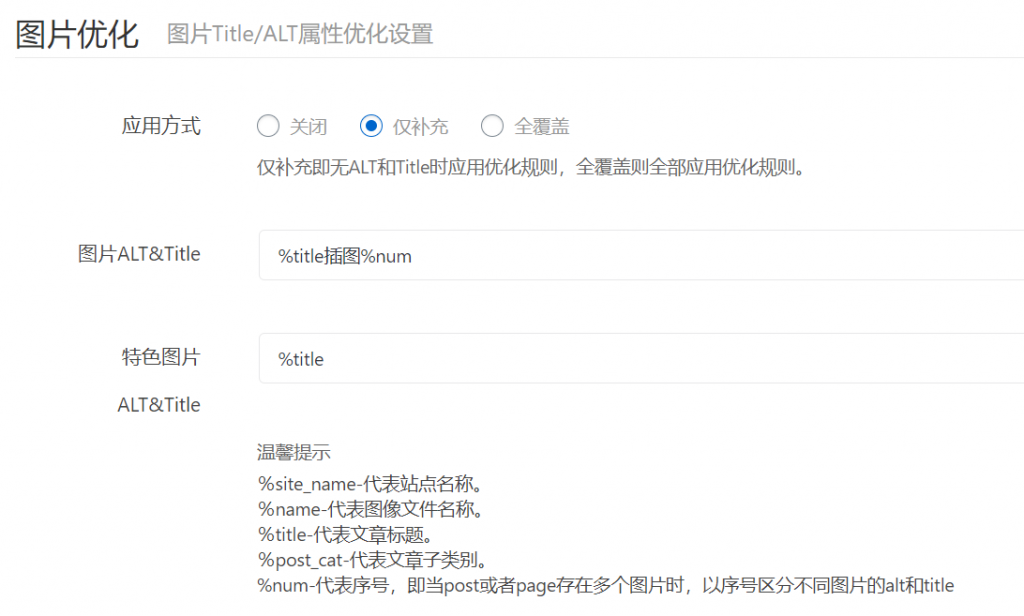
Task: Click the 图片Title/ALT属性优化设置 subtitle
Action: click(300, 34)
